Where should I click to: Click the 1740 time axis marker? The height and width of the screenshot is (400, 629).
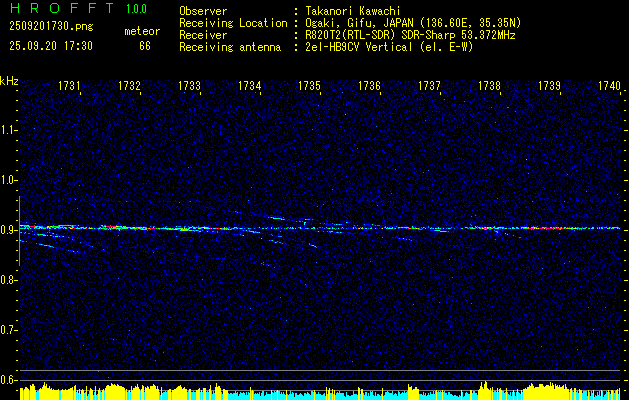point(609,85)
